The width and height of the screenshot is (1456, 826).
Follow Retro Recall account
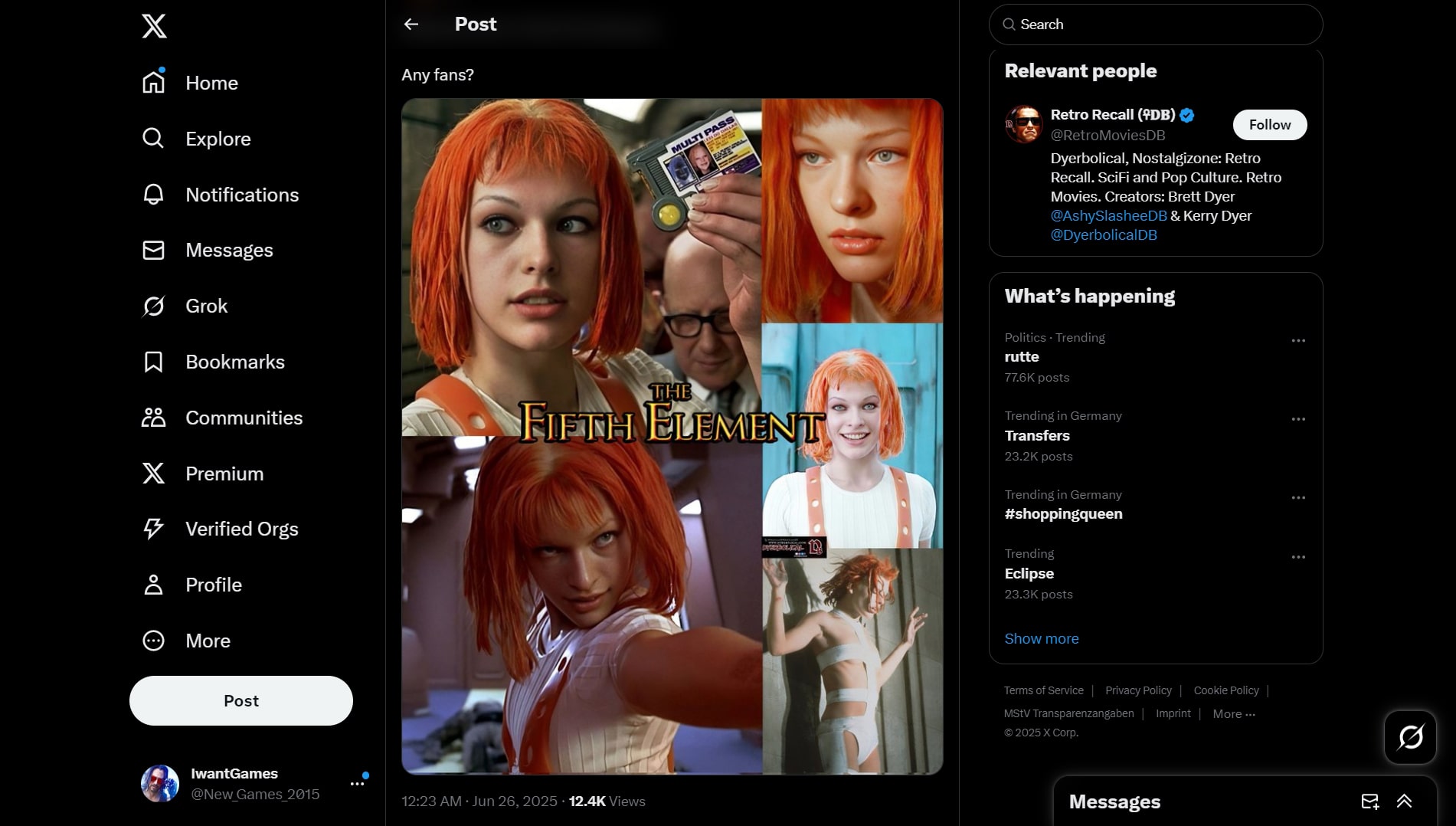(x=1270, y=125)
